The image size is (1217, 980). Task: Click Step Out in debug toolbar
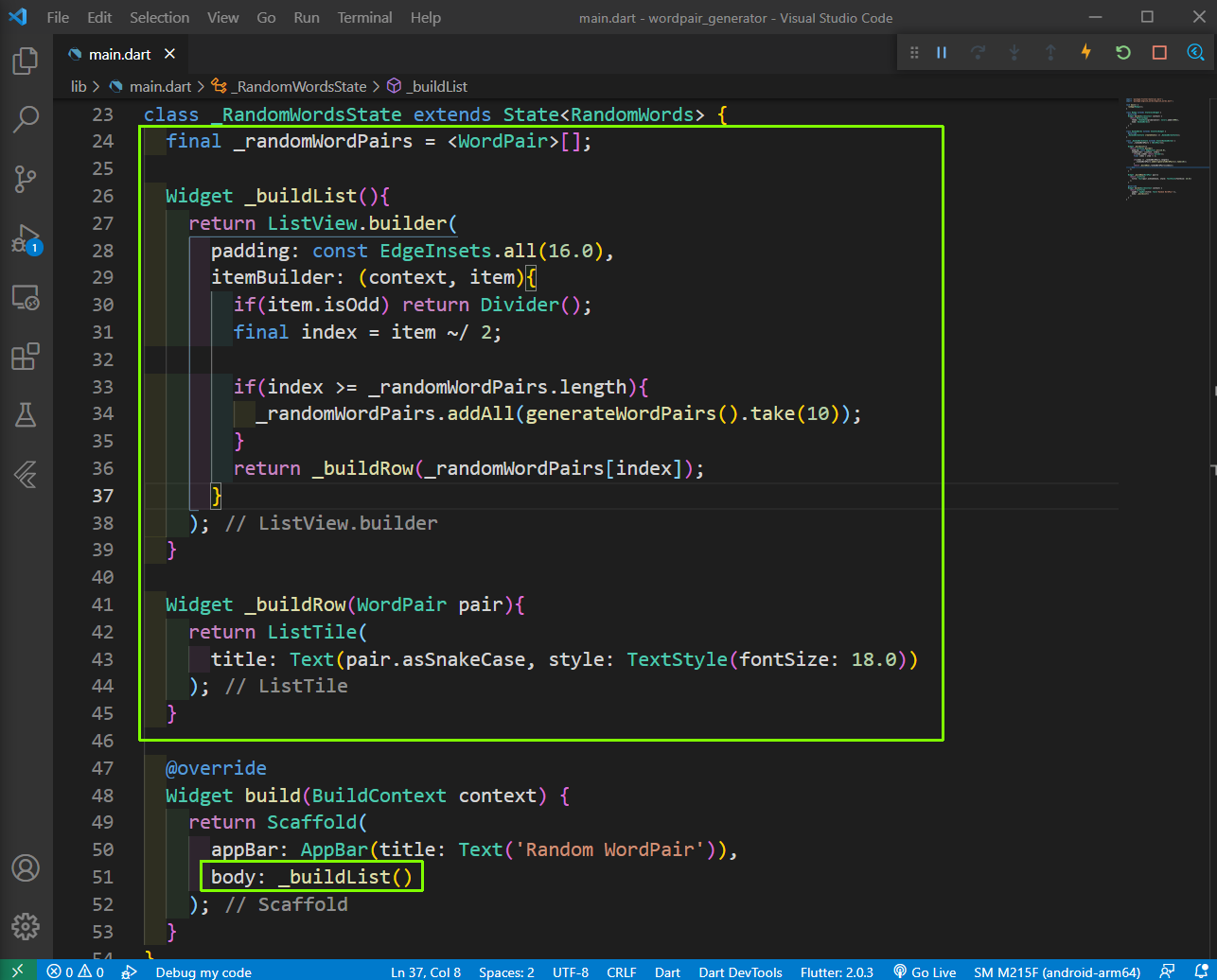[x=1050, y=53]
